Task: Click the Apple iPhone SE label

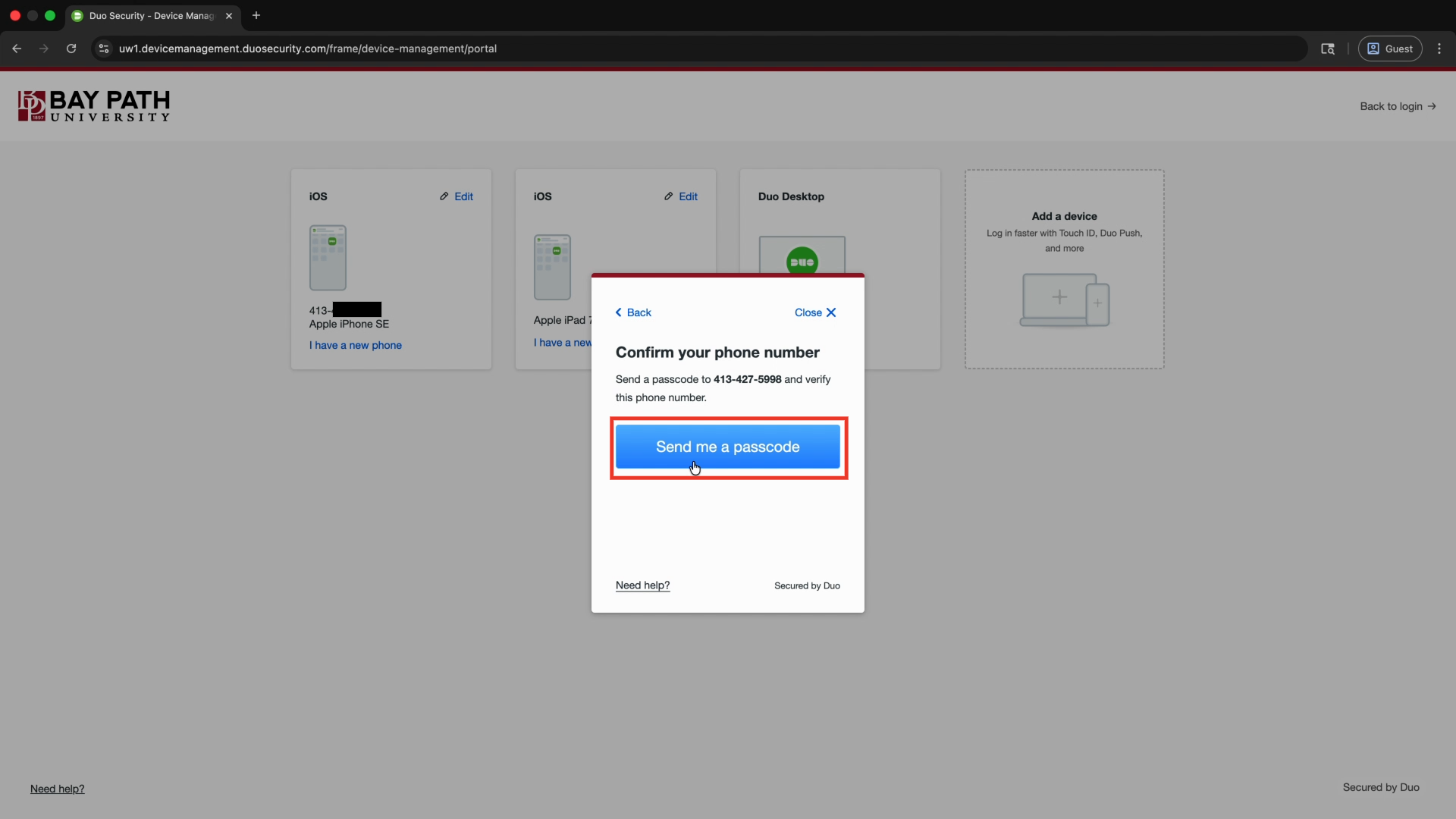Action: coord(349,324)
